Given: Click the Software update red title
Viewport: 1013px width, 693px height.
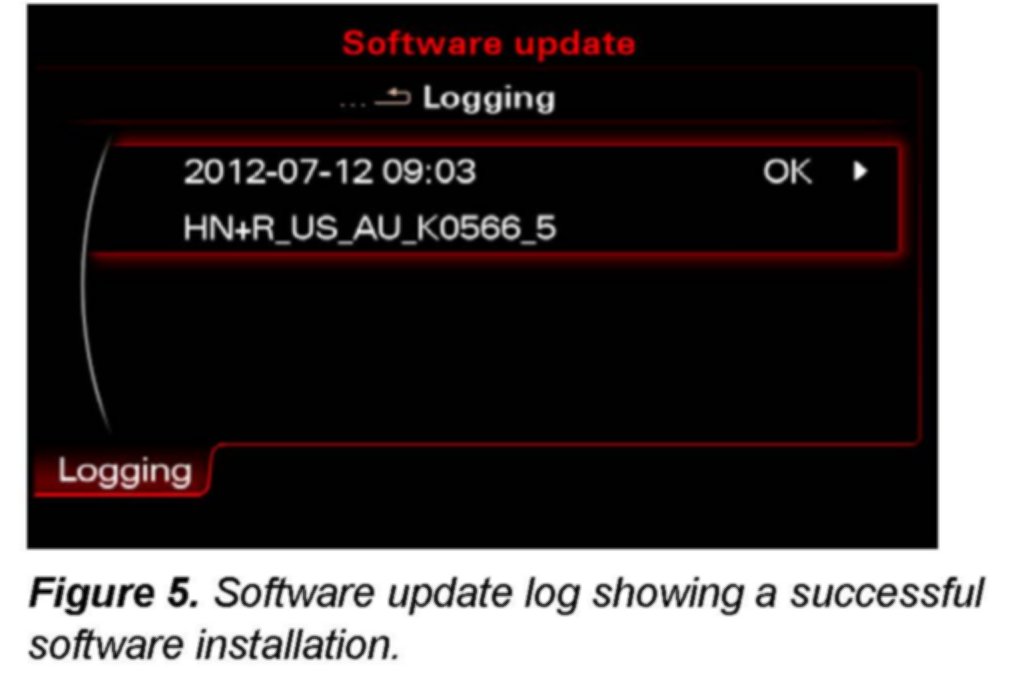Looking at the screenshot, I should [x=488, y=43].
